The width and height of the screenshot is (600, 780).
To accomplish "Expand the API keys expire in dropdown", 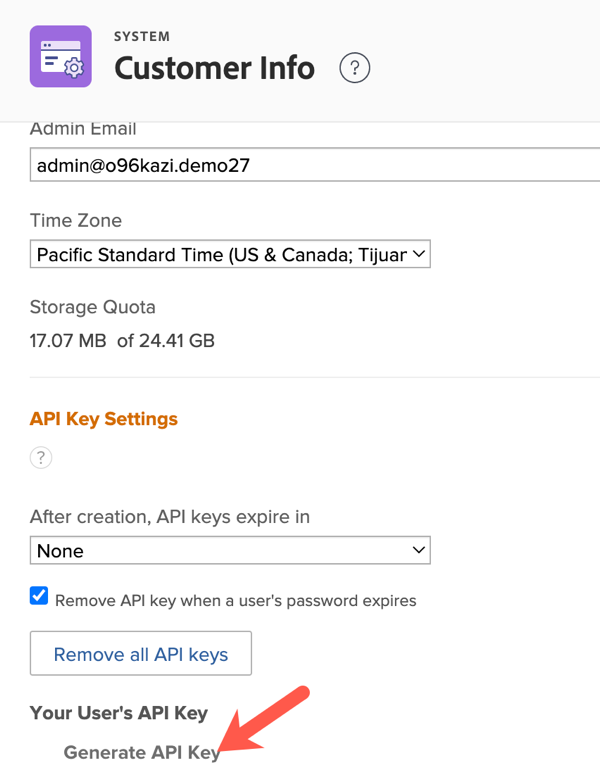I will click(230, 550).
